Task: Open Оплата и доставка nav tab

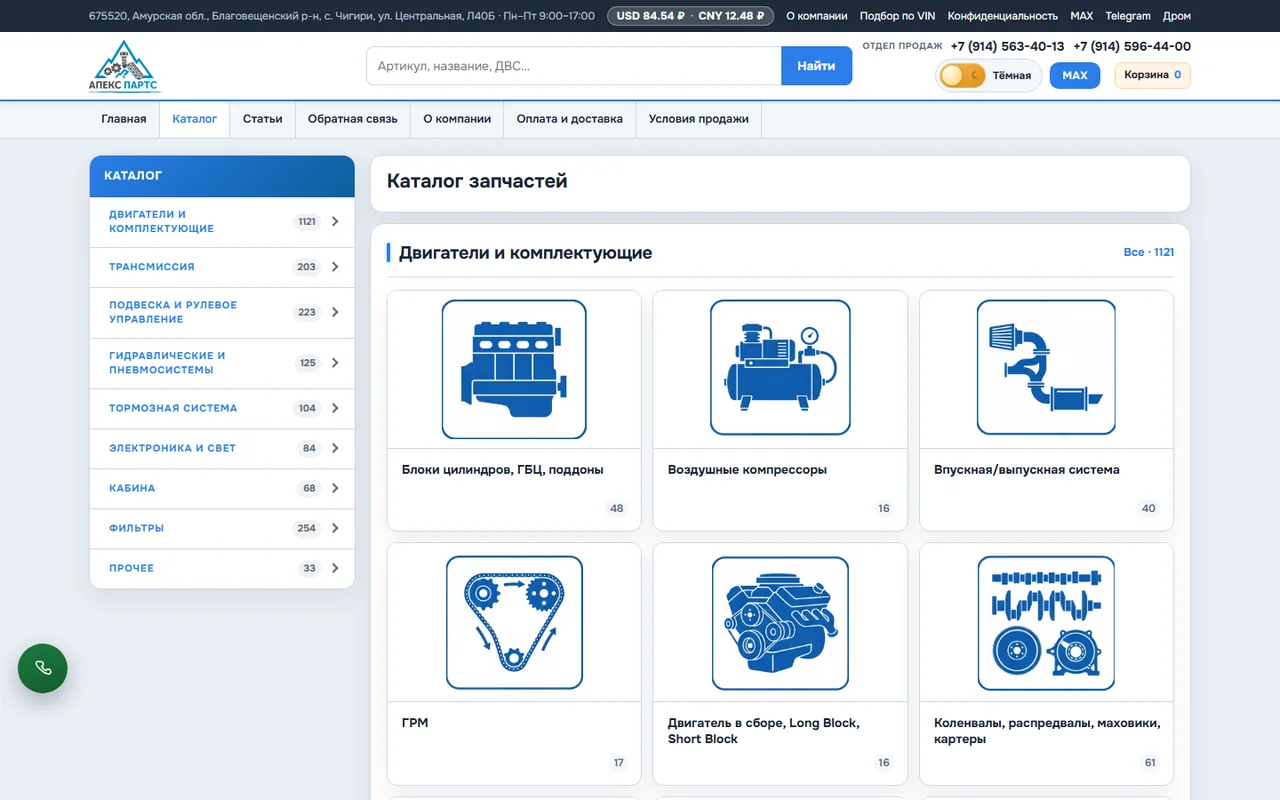Action: coord(570,119)
